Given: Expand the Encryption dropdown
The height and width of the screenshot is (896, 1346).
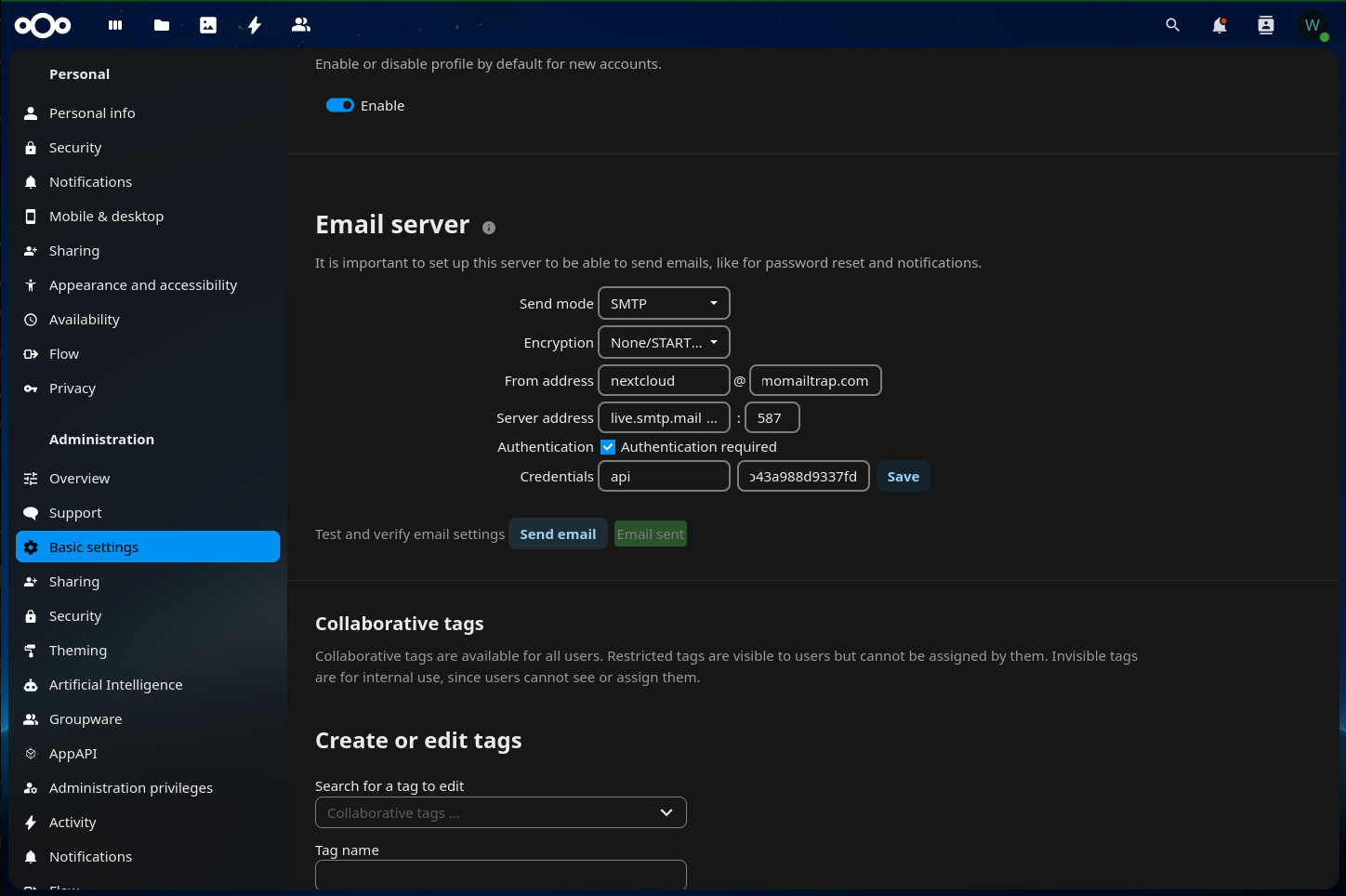Looking at the screenshot, I should (664, 343).
